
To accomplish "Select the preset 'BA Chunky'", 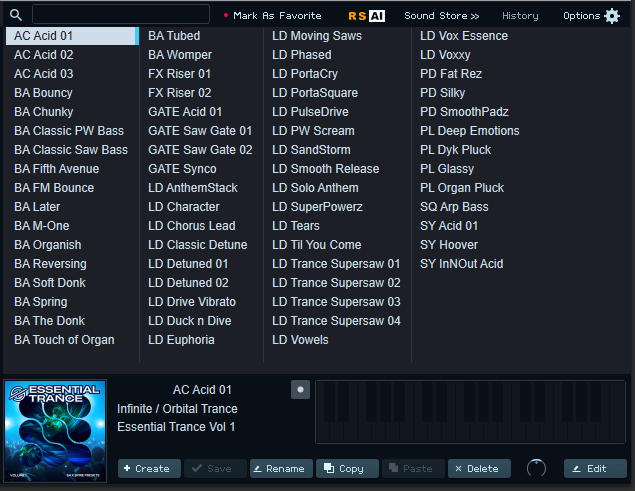I will pyautogui.click(x=44, y=112).
